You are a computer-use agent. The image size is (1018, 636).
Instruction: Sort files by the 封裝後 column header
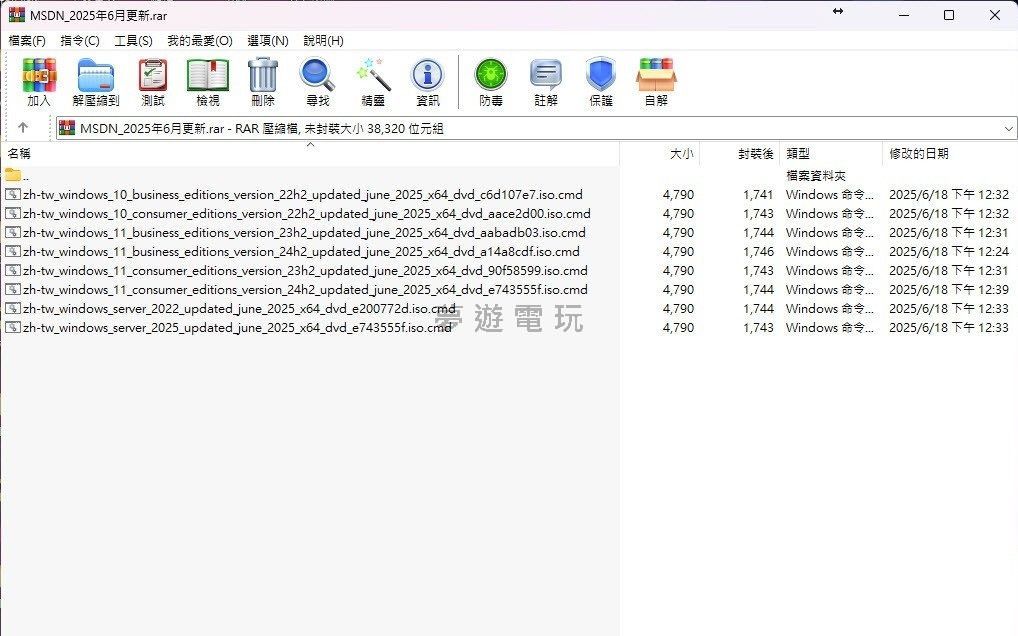pos(739,154)
